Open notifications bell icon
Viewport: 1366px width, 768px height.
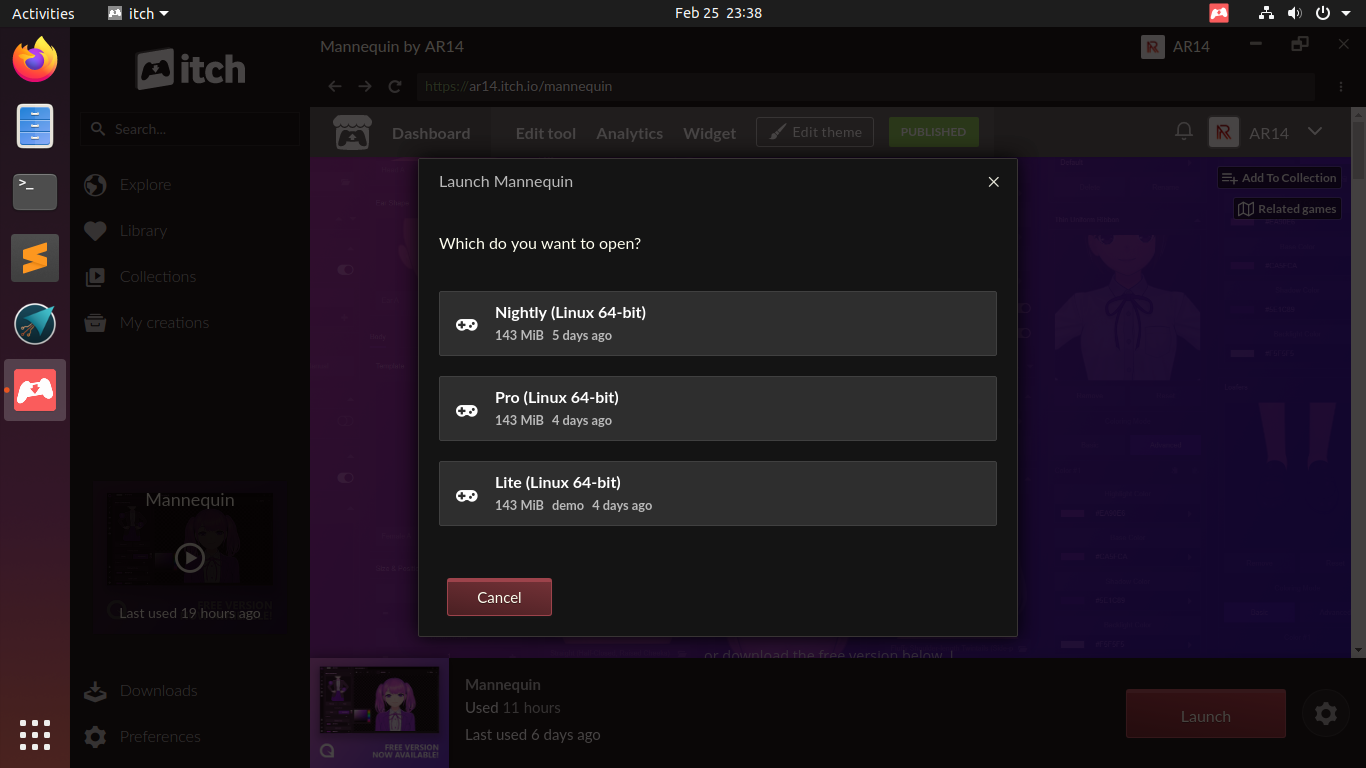pyautogui.click(x=1184, y=132)
